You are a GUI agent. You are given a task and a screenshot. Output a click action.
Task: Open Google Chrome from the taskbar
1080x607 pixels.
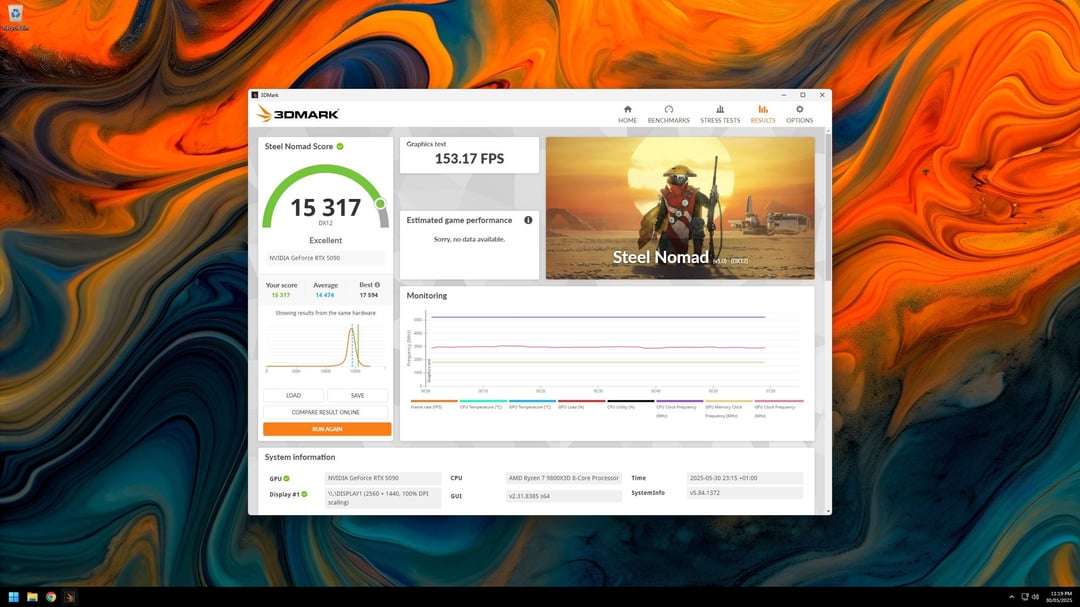tap(51, 597)
